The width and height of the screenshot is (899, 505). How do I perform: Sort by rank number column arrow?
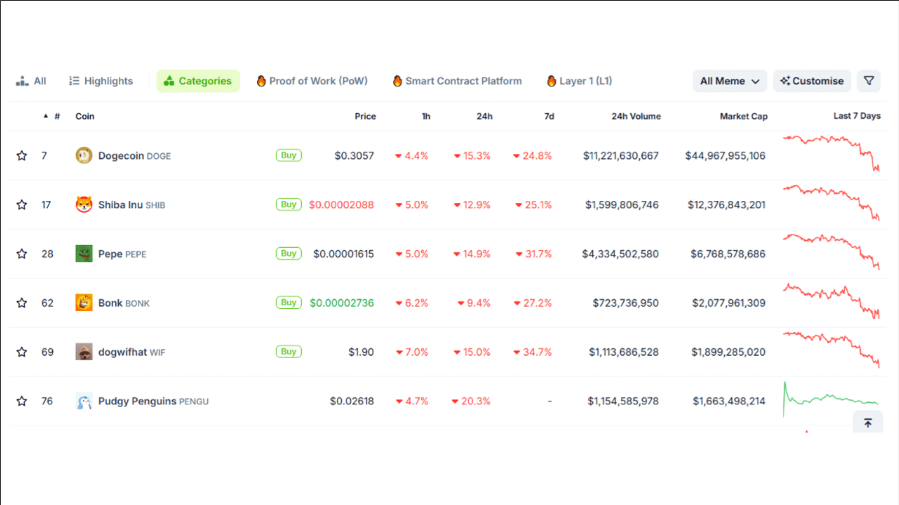point(46,116)
